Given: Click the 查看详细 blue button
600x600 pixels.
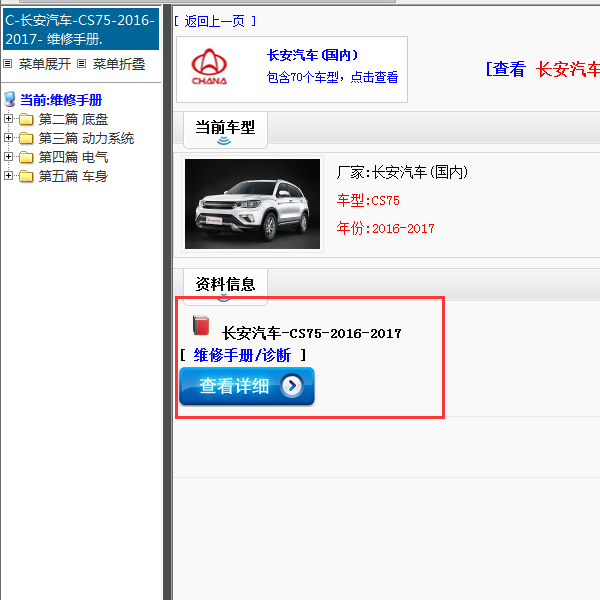Looking at the screenshot, I should pos(247,386).
